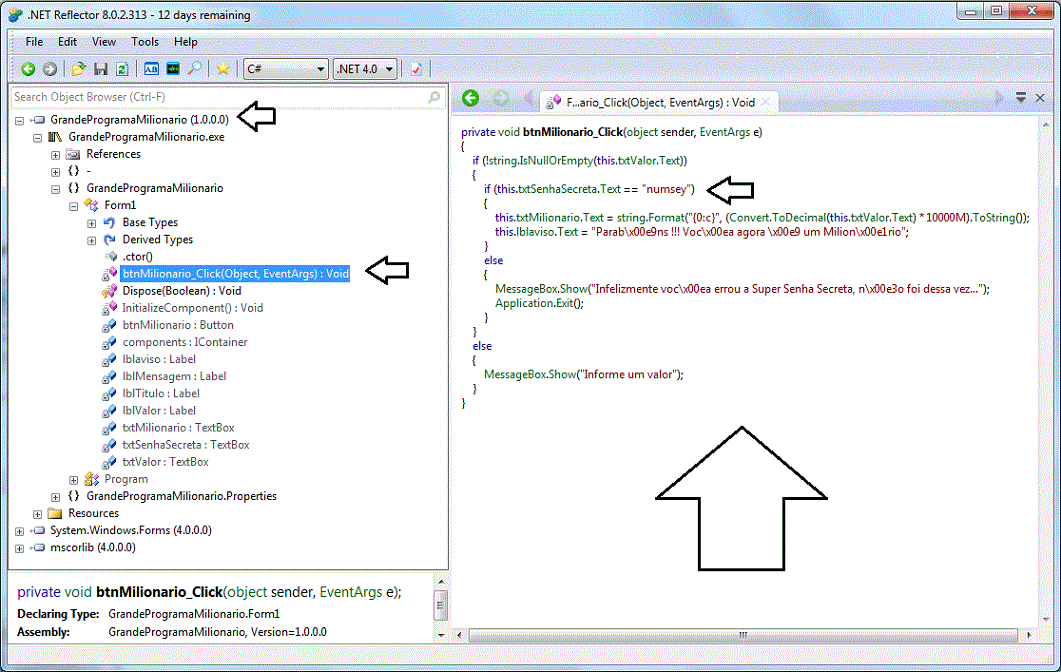Click the greyed forward arrow in code pane

[501, 98]
